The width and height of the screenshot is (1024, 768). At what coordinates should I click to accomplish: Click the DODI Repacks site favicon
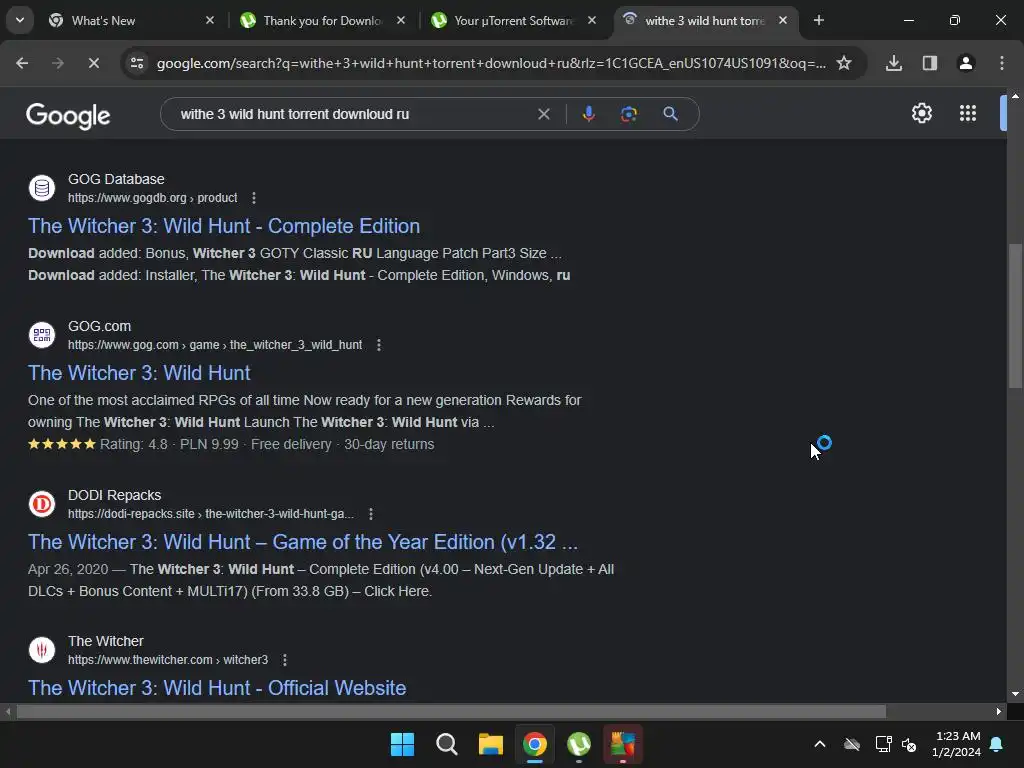(x=42, y=504)
